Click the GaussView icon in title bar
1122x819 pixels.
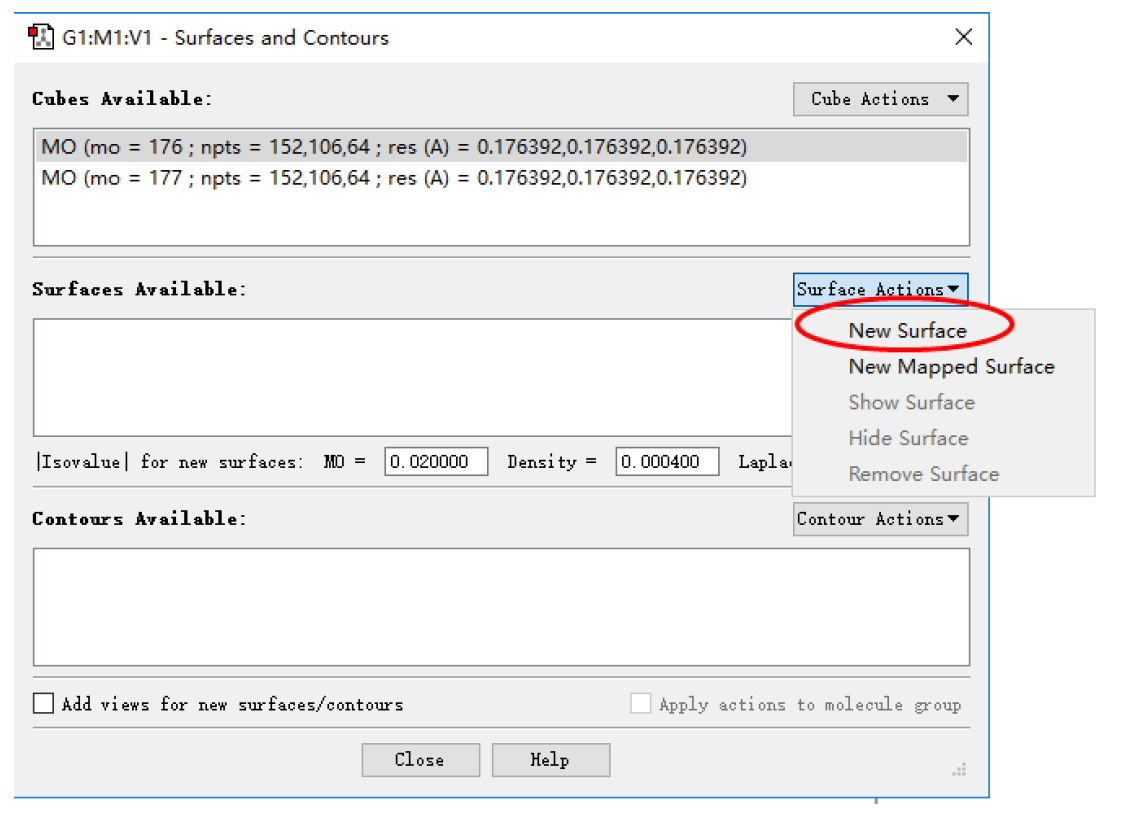[x=40, y=38]
